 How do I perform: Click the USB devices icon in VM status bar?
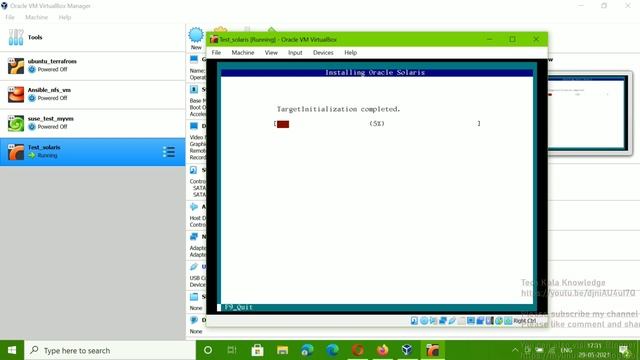tap(452, 321)
